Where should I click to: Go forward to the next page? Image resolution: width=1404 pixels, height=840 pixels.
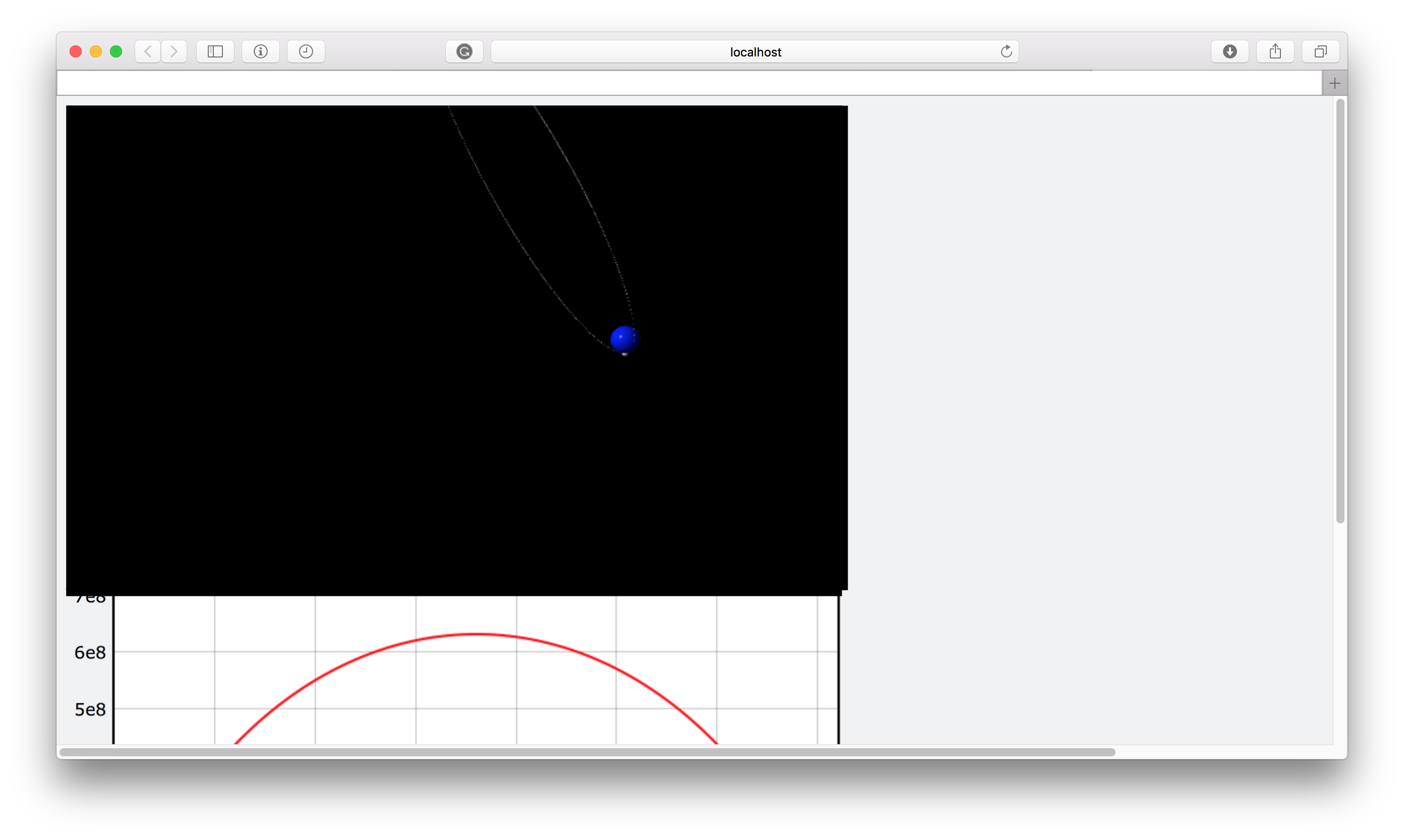coord(174,51)
